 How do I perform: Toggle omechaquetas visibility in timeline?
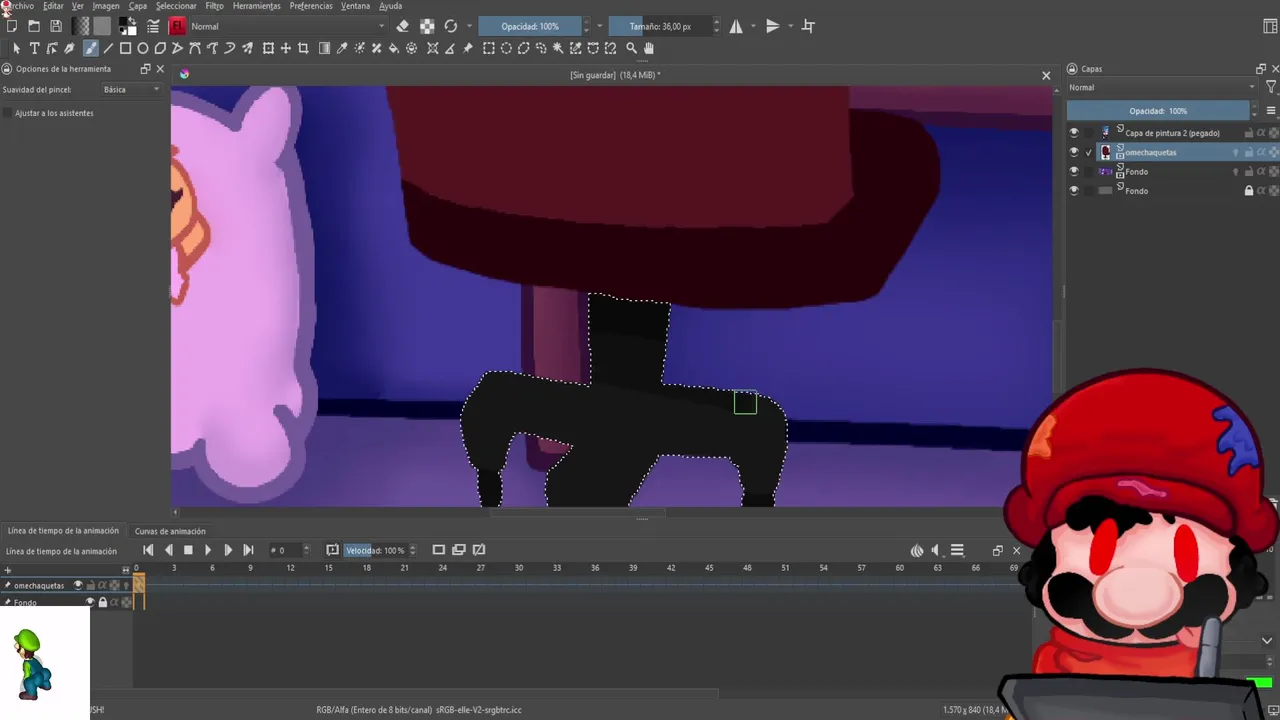click(78, 585)
